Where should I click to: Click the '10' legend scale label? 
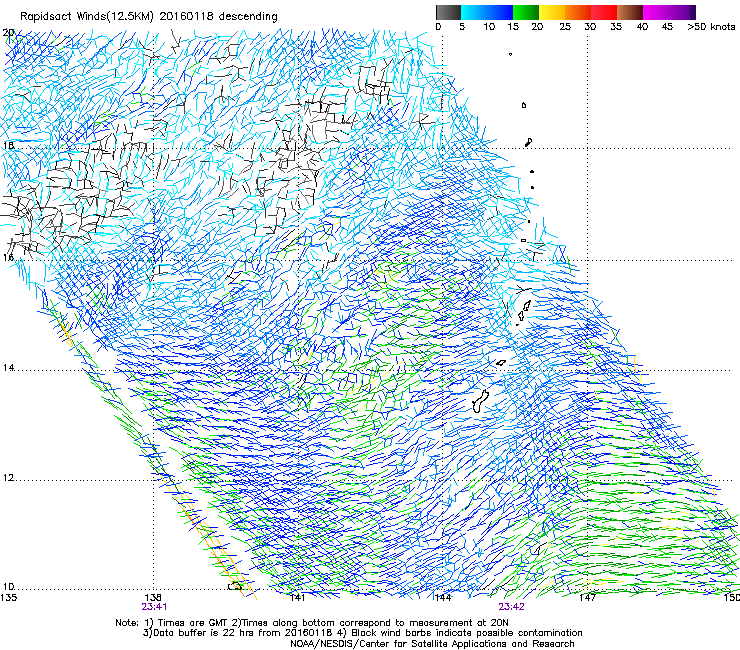tap(489, 27)
